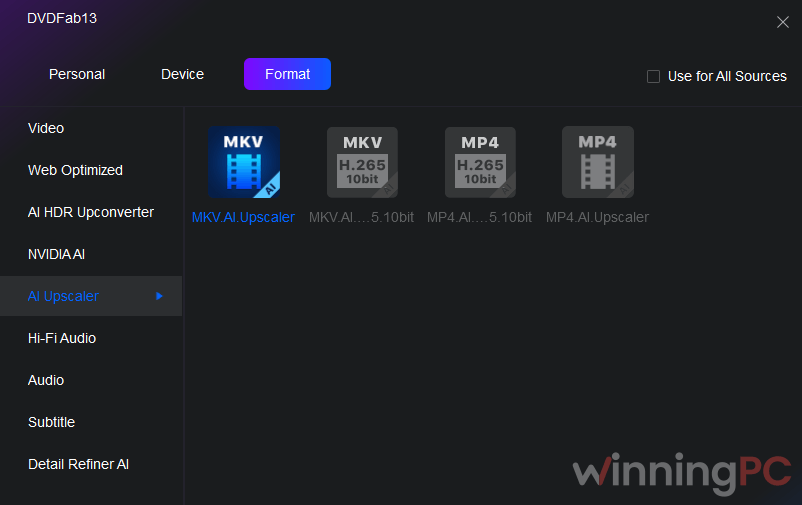Click the MP4.AI.Upscaler label text

pos(597,217)
